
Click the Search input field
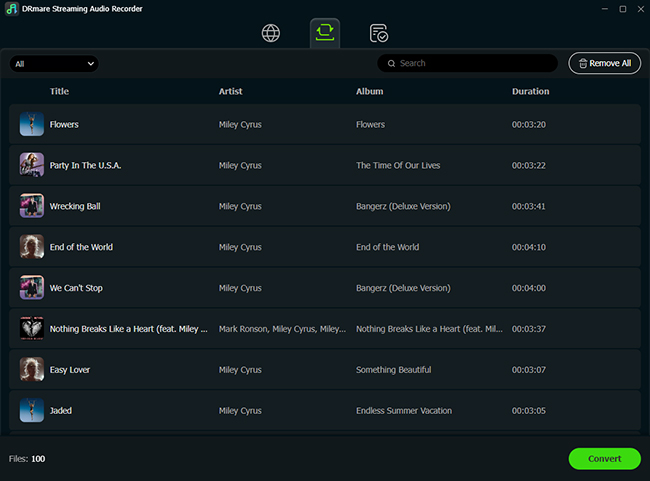[x=467, y=63]
